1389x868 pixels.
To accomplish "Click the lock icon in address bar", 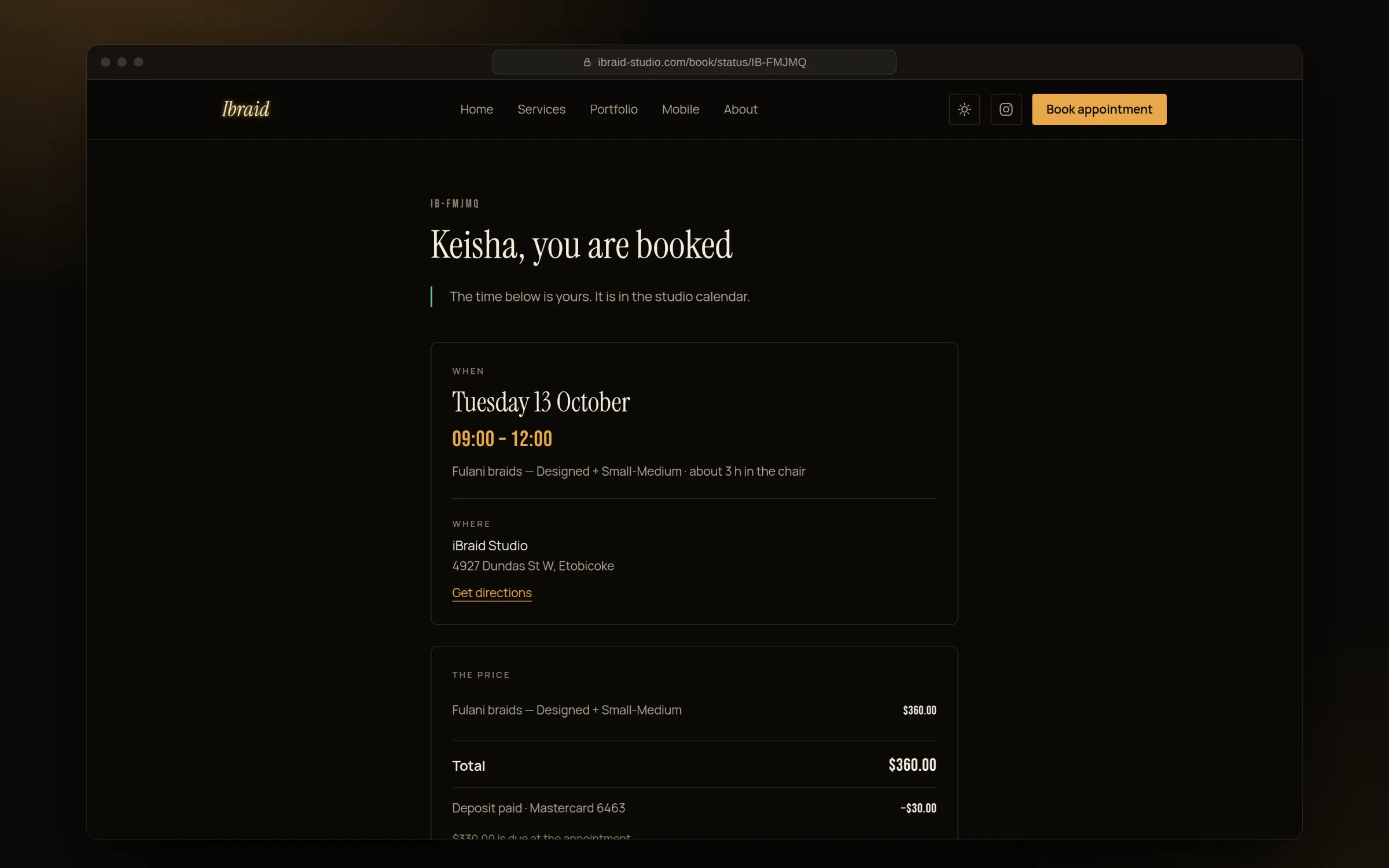I will point(587,62).
